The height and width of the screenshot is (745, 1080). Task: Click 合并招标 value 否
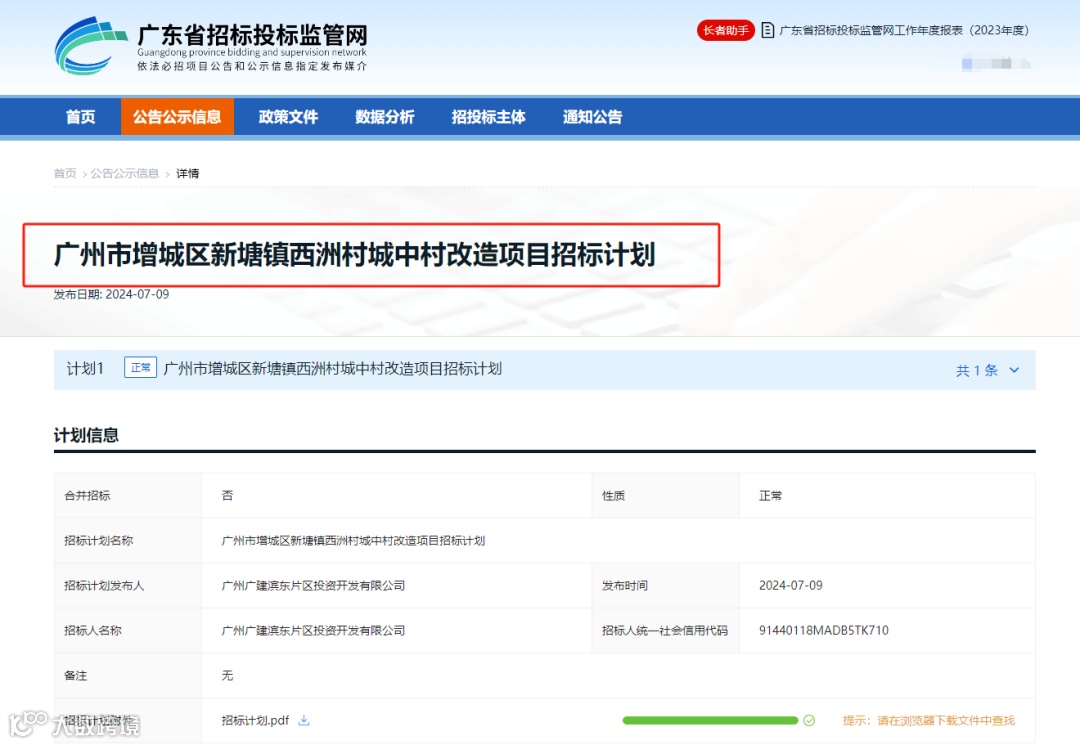[227, 496]
